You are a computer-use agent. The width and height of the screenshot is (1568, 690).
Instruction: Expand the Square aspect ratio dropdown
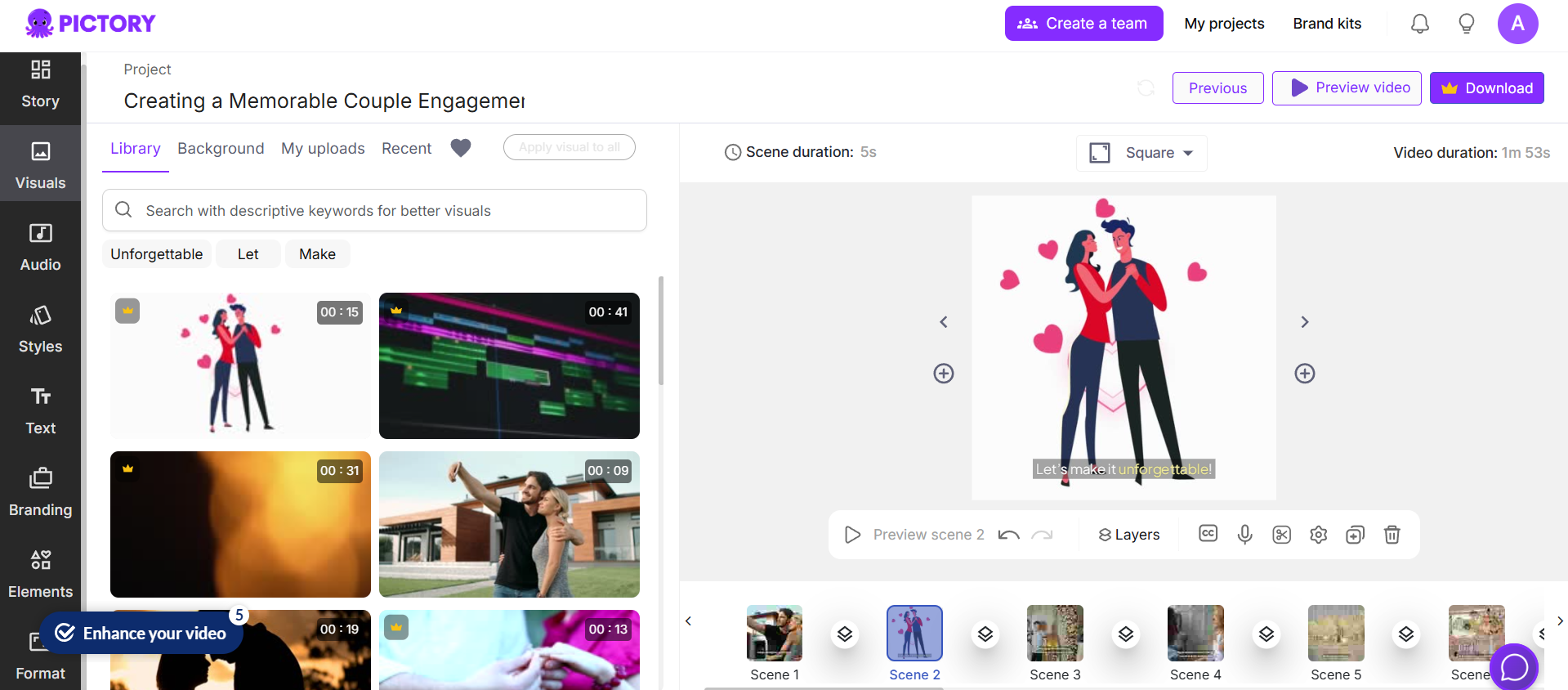[x=1141, y=153]
